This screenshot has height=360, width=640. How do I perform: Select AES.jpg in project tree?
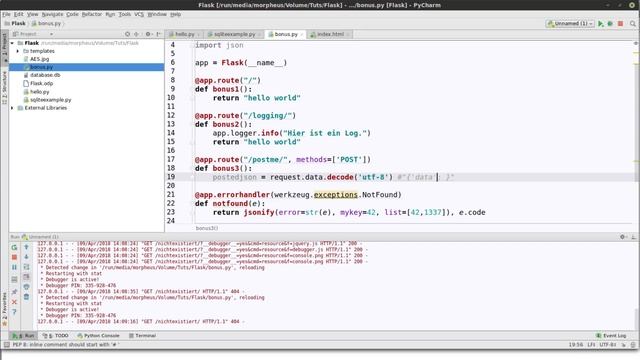[x=39, y=59]
